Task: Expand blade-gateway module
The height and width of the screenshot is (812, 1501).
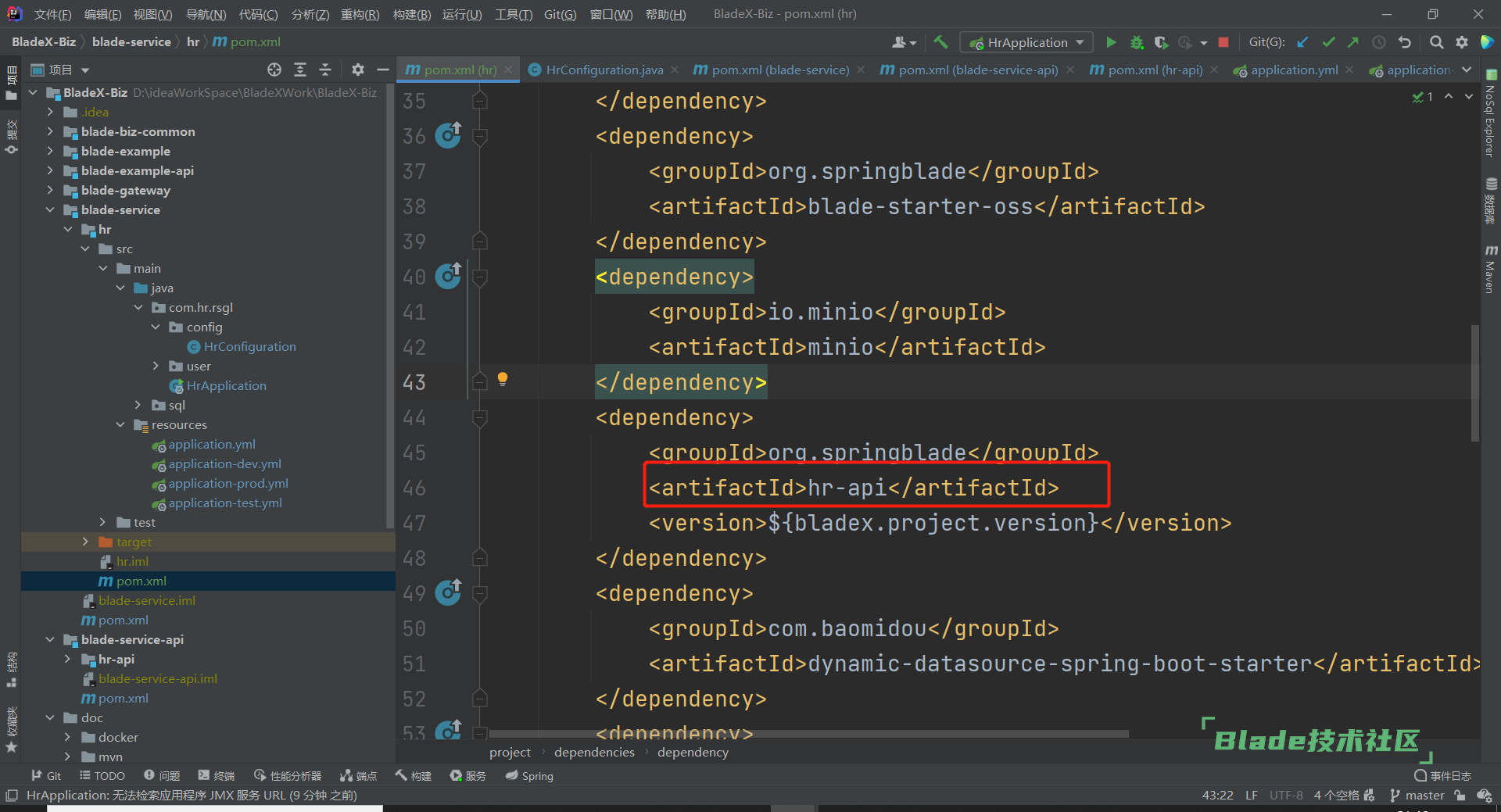Action: (50, 190)
